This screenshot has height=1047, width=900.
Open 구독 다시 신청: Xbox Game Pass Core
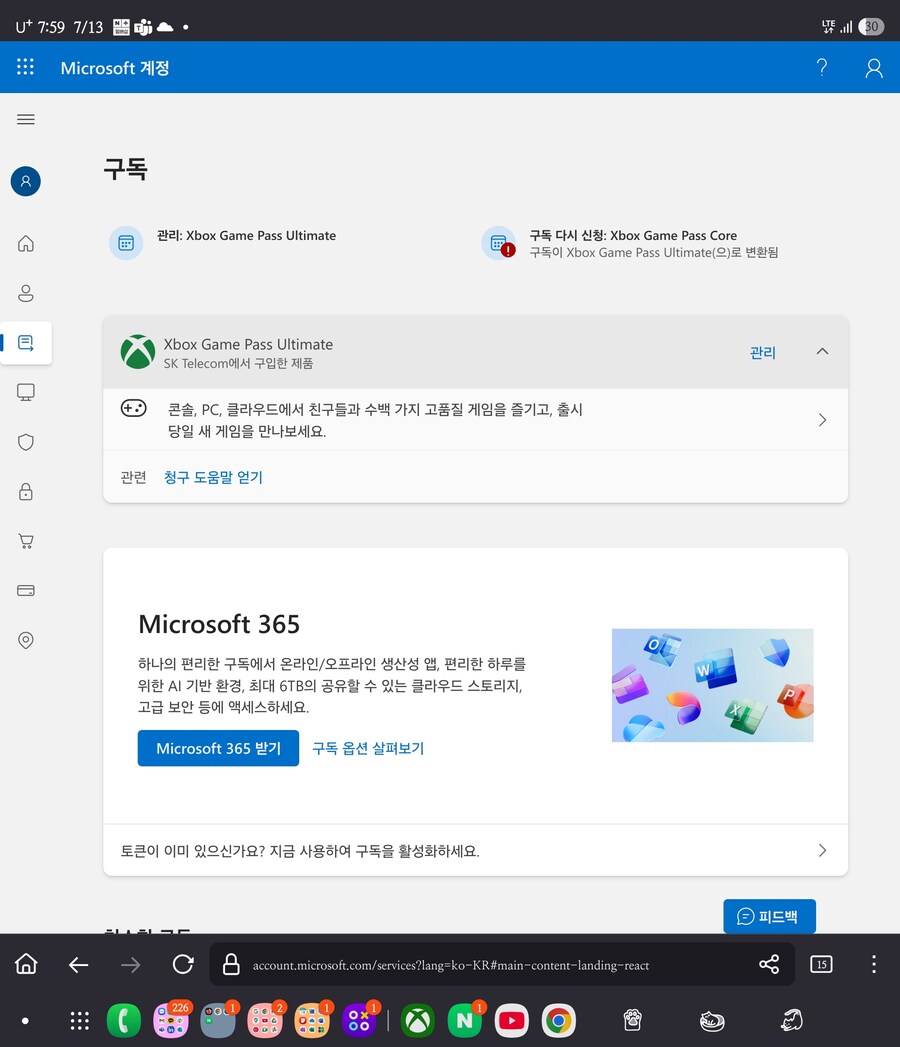click(630, 243)
